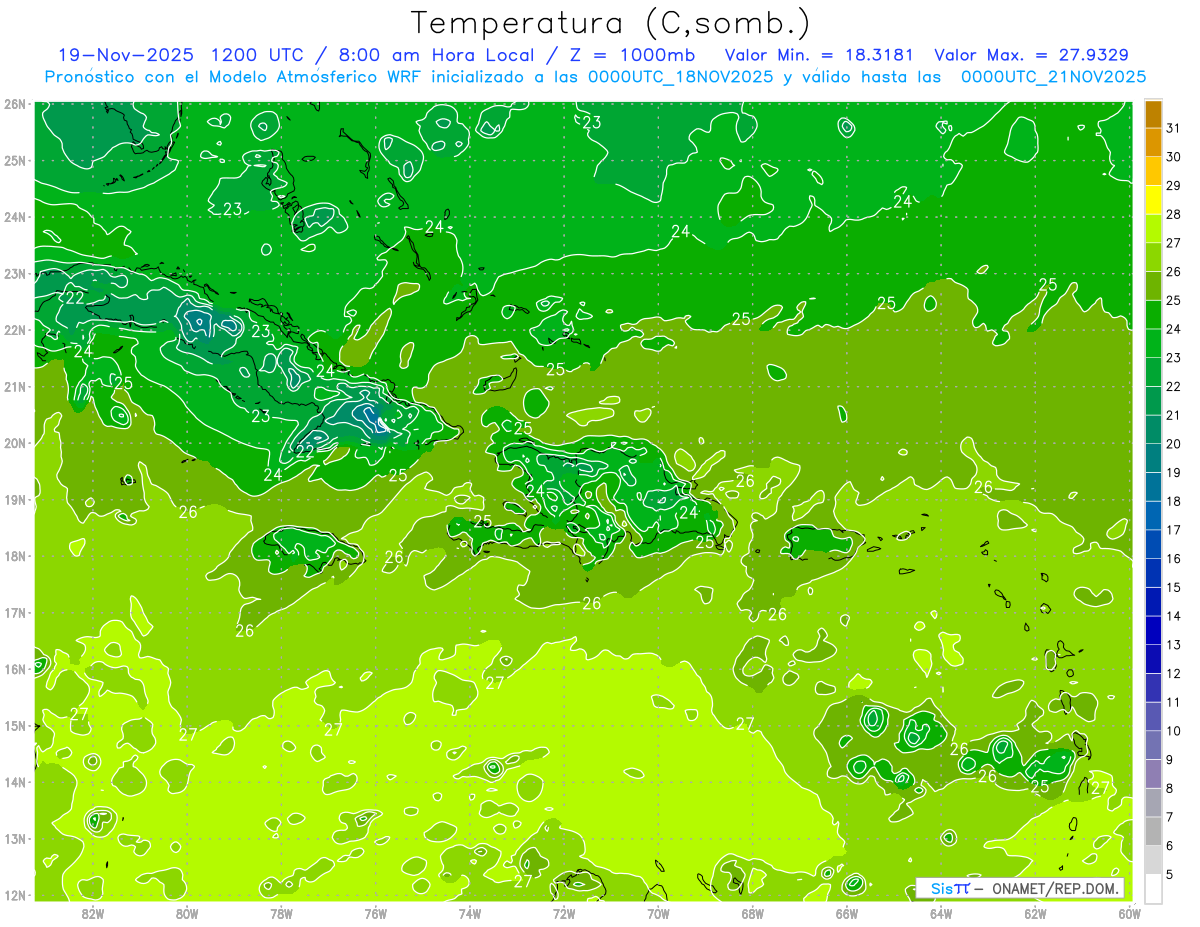The width and height of the screenshot is (1200, 927).
Task: Click the legend band between 19 and 20
Action: (x=1153, y=458)
